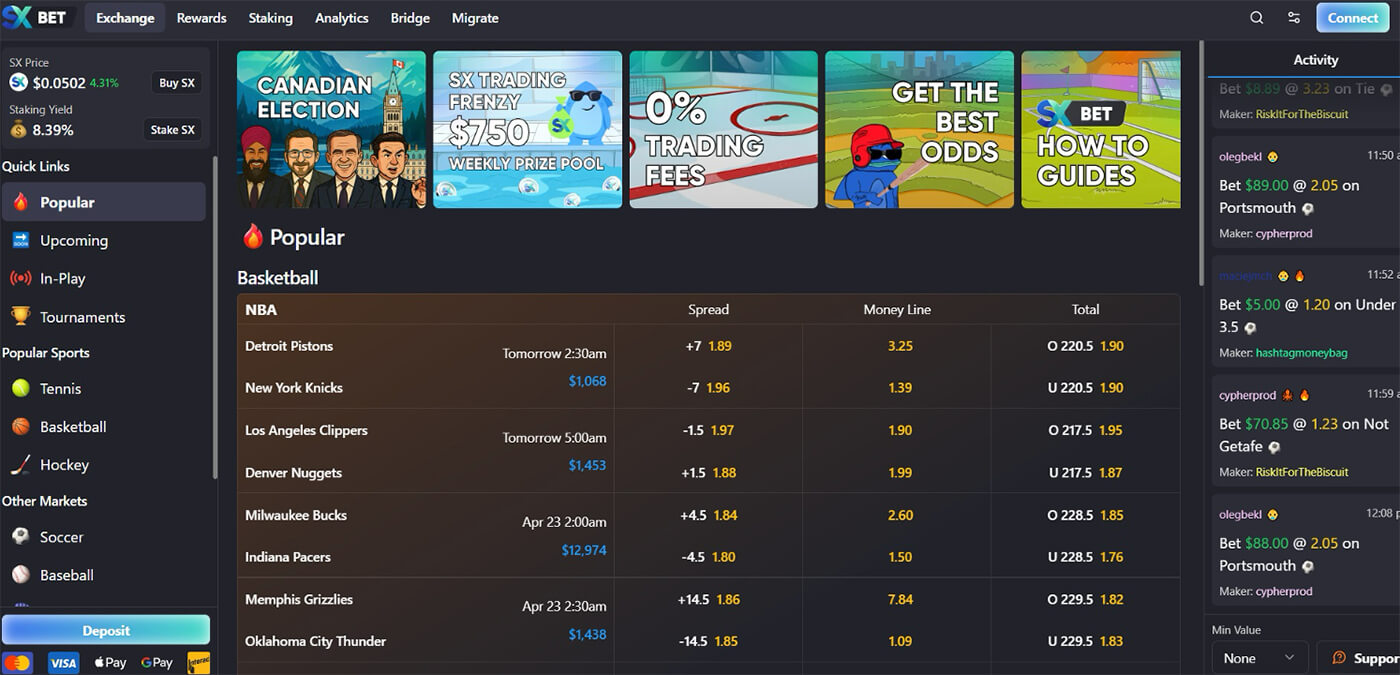This screenshot has width=1400, height=675.
Task: Click the Buy SX button
Action: click(x=176, y=83)
